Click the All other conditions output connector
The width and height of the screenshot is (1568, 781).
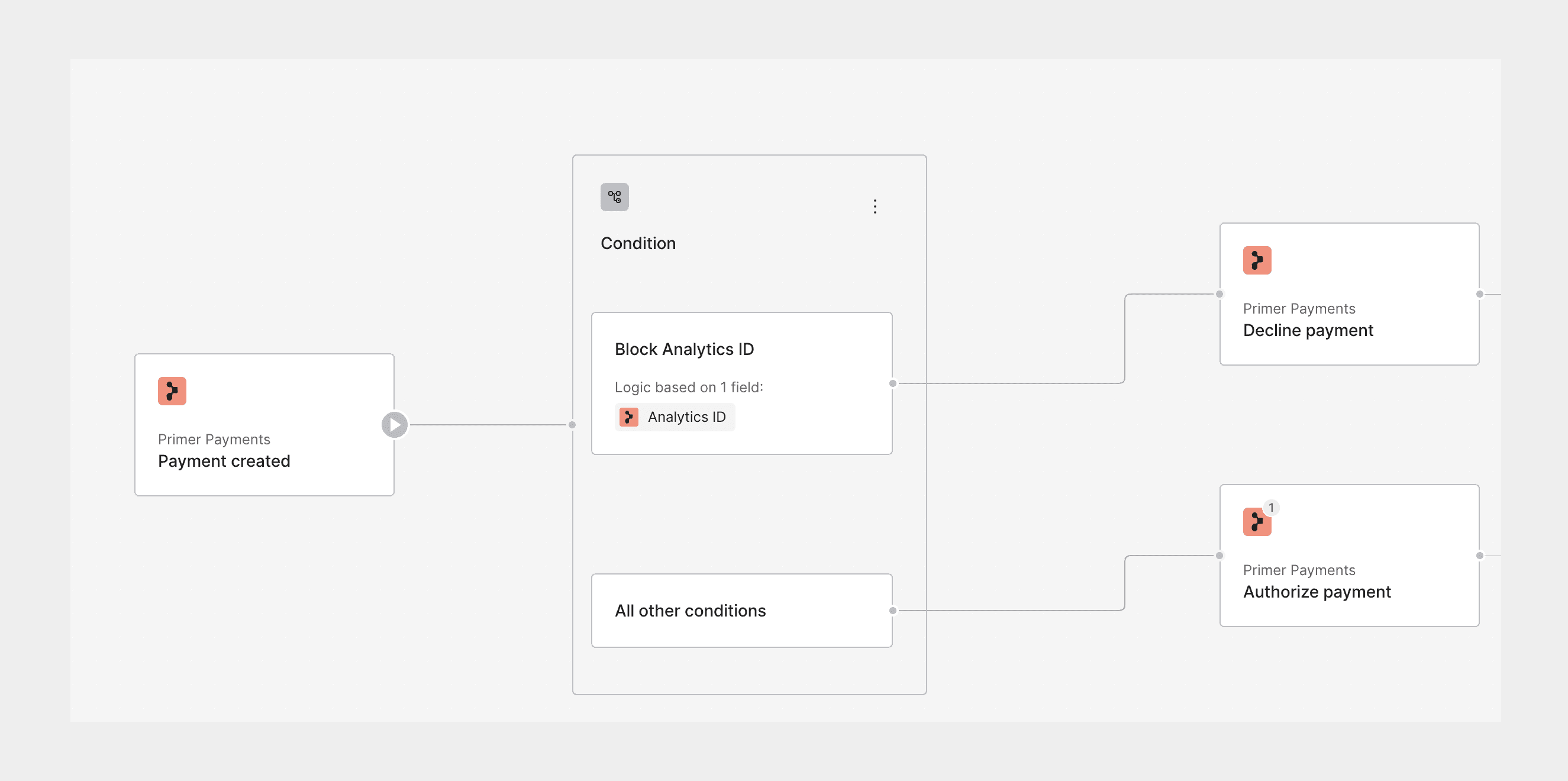click(892, 611)
